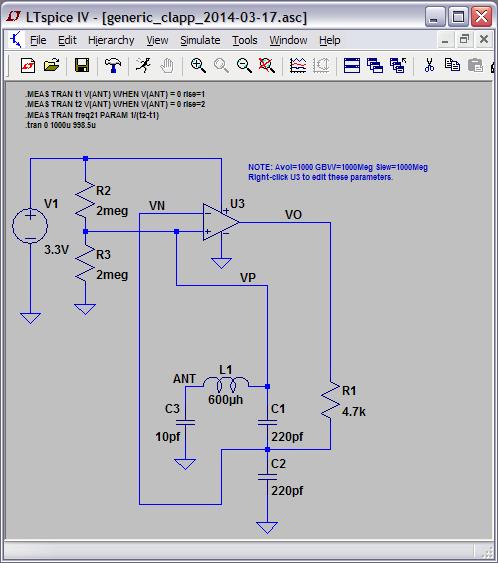Open the Tools menu

pyautogui.click(x=245, y=40)
